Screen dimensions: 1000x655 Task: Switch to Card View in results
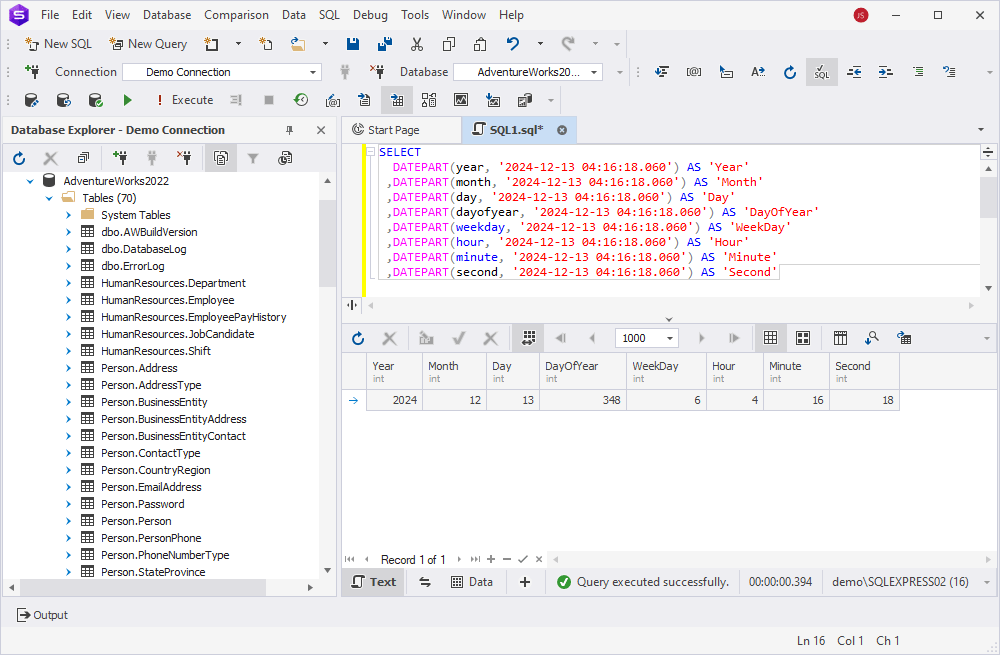pyautogui.click(x=803, y=339)
